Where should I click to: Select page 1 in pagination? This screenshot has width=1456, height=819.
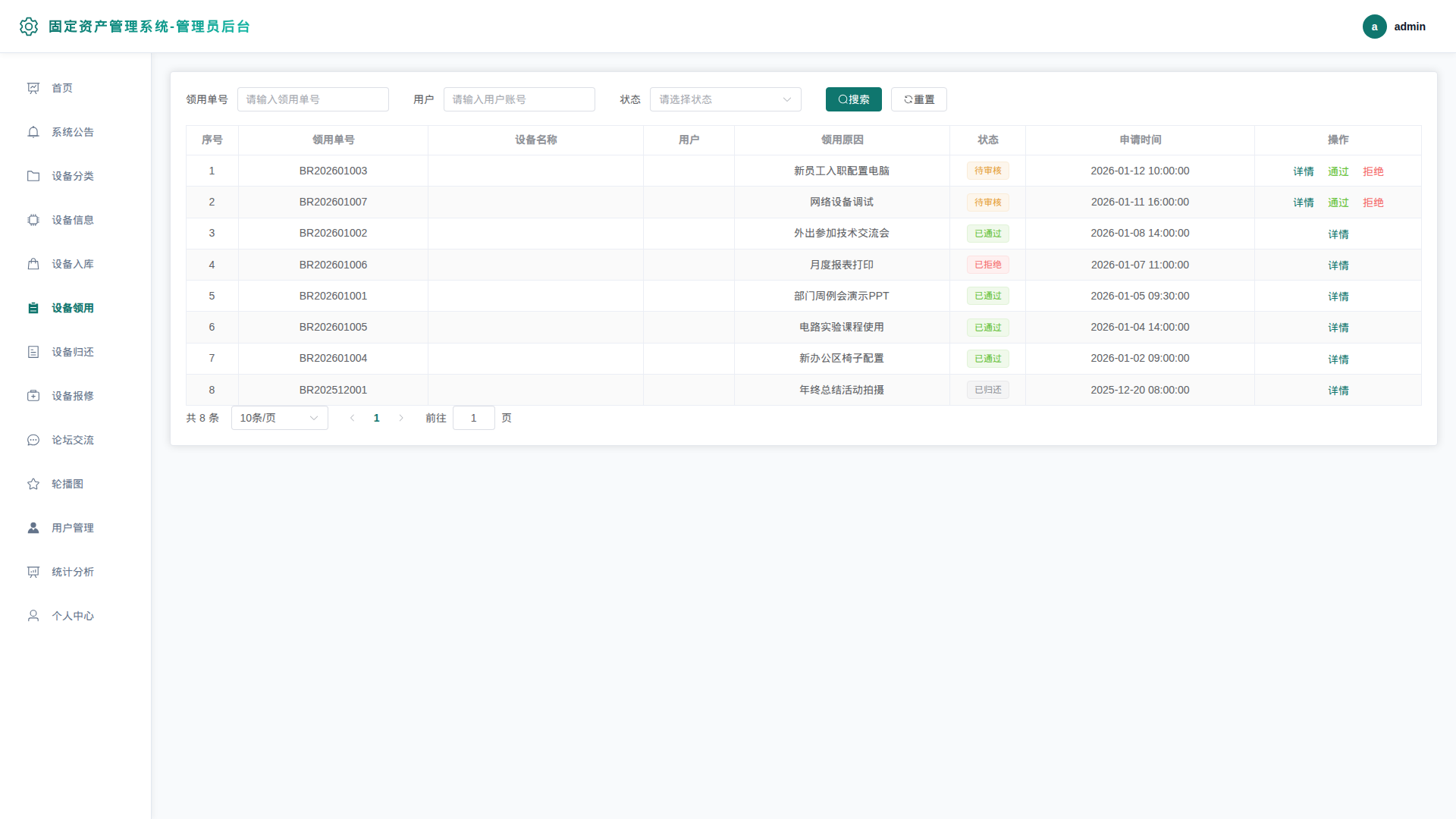[x=376, y=418]
